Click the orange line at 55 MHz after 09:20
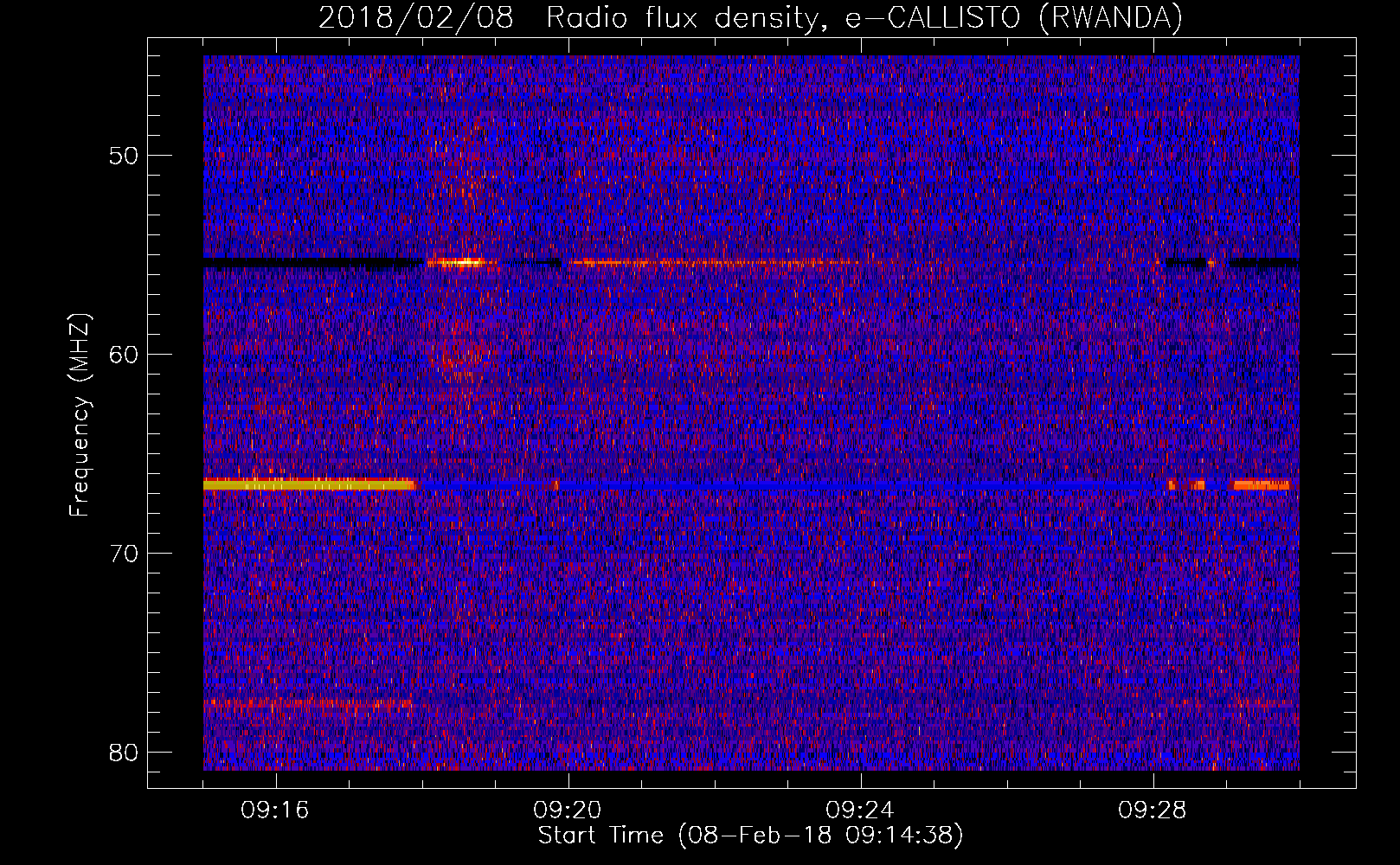This screenshot has height=865, width=1400. point(714,262)
